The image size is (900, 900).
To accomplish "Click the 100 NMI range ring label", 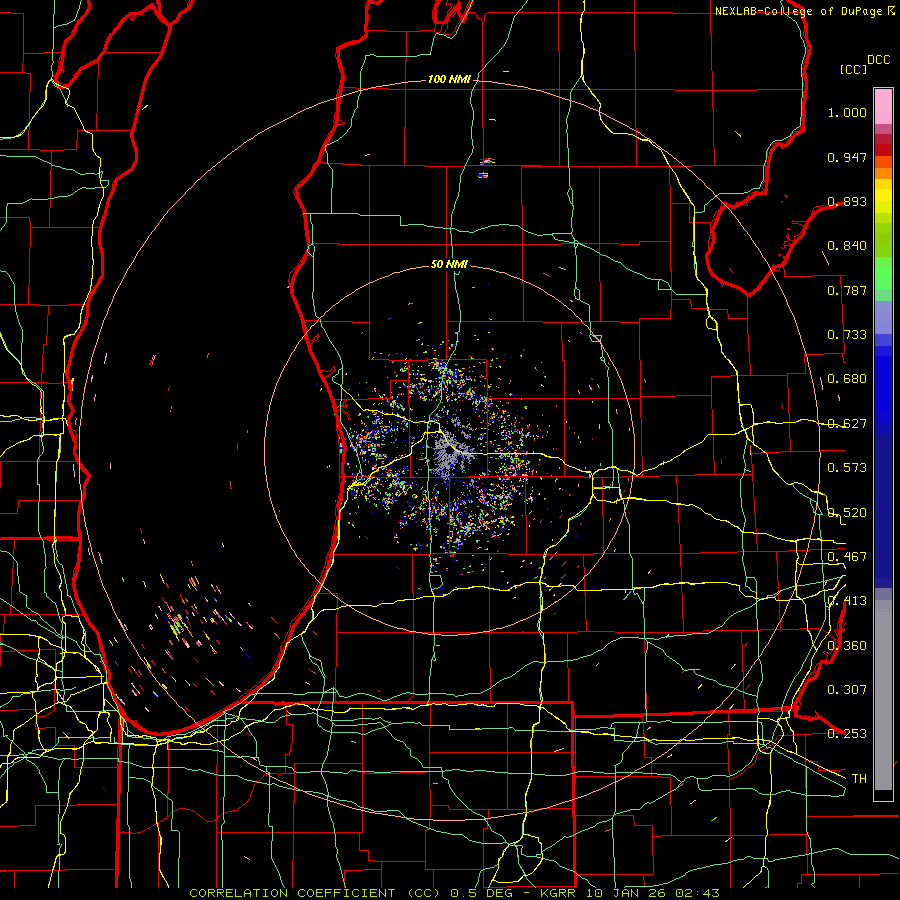I will pos(449,79).
